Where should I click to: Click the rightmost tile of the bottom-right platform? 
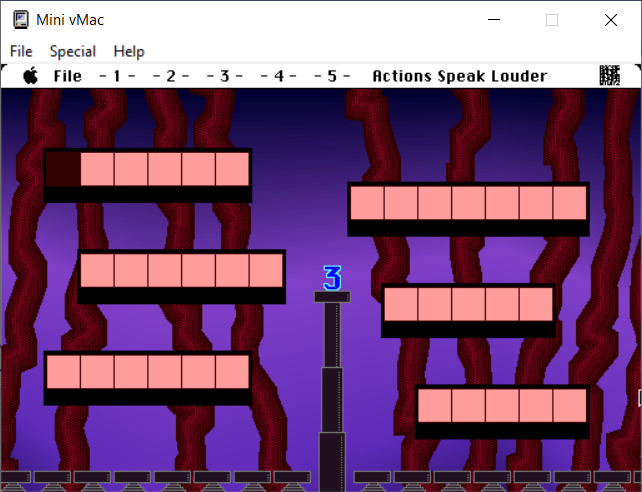click(570, 406)
